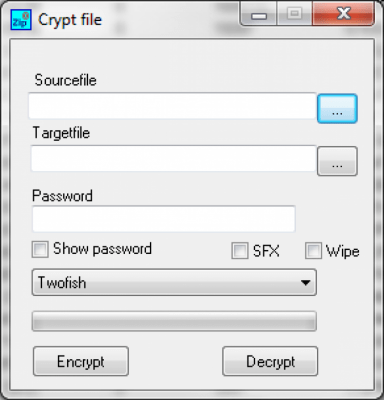
Task: Click the Password label above the field
Action: click(62, 196)
